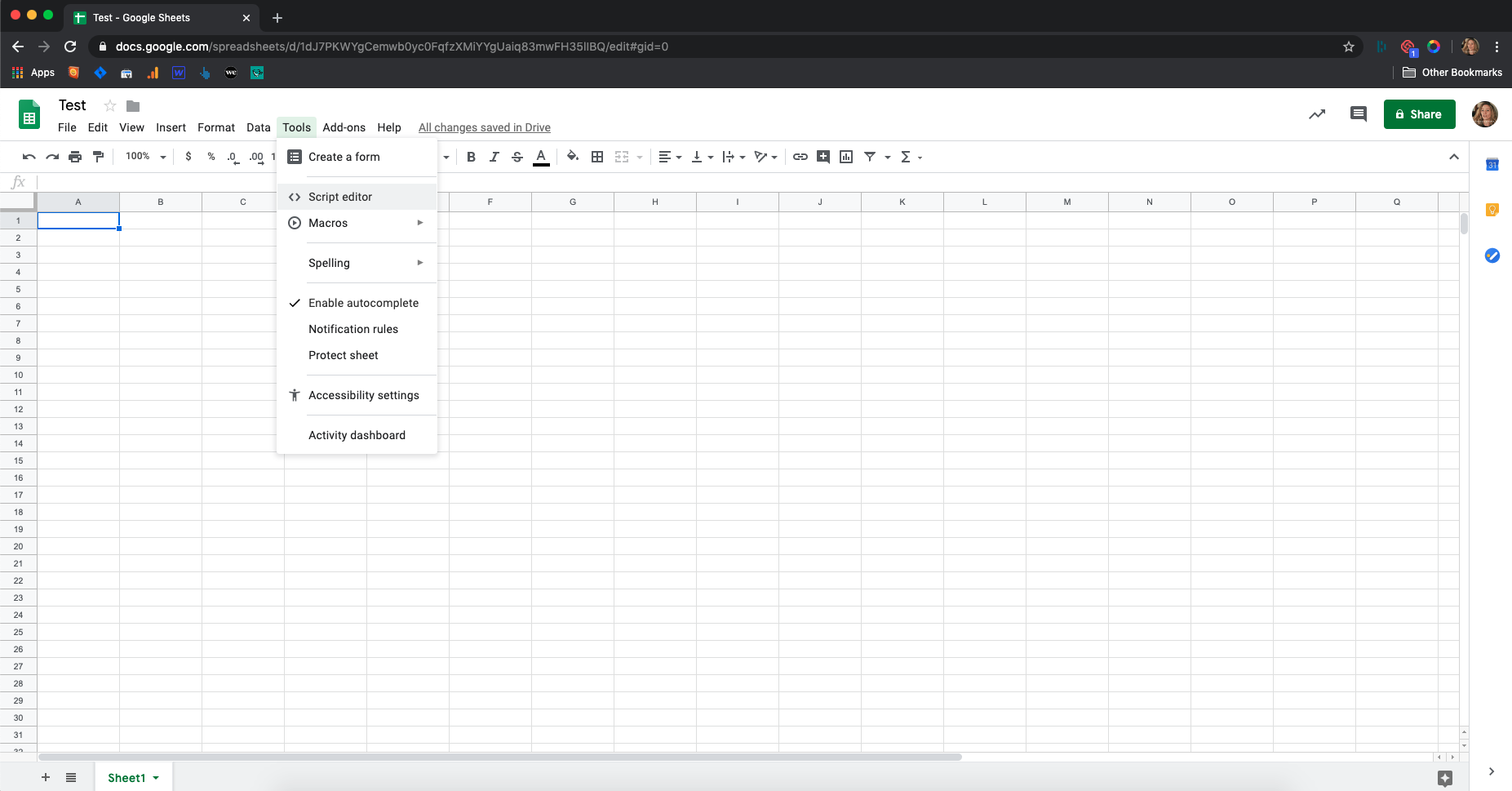Viewport: 1512px width, 791px height.
Task: Click the green Share button
Action: 1419,114
